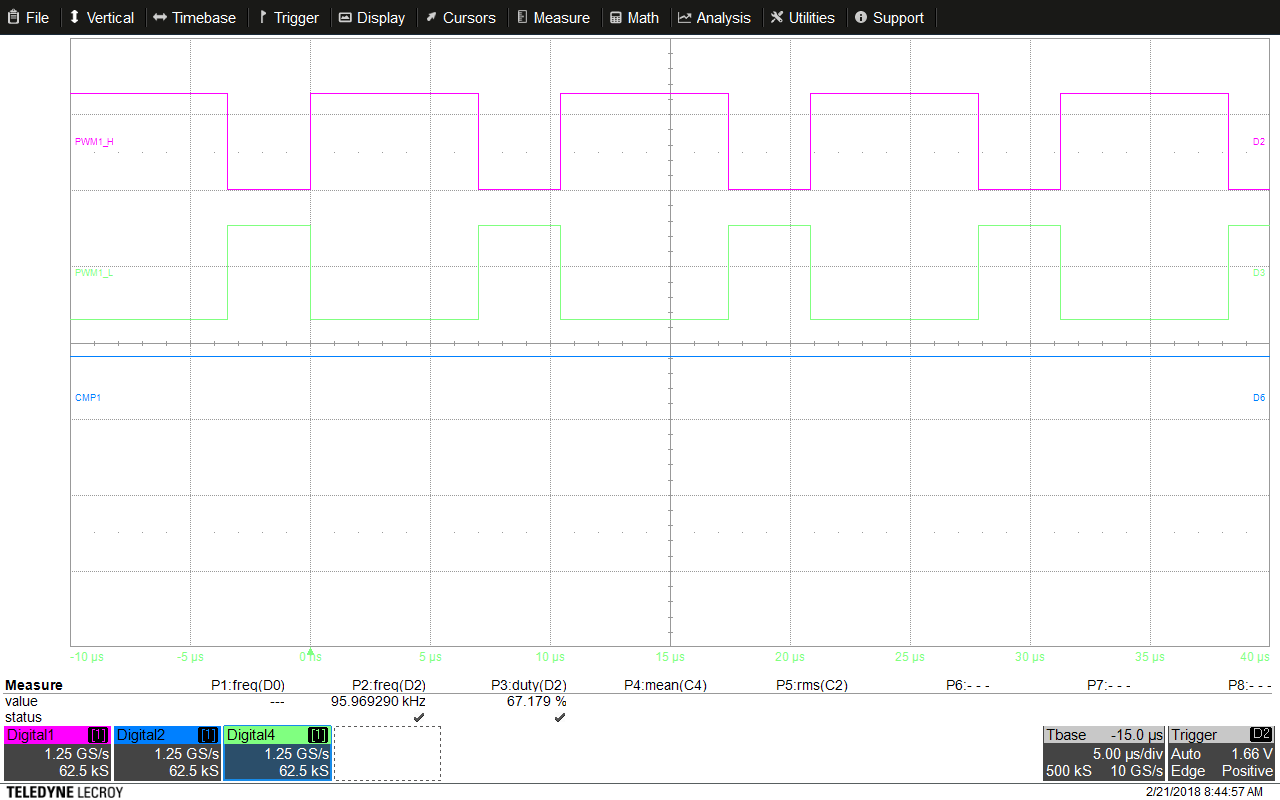Open the Analysis menu

[x=715, y=18]
